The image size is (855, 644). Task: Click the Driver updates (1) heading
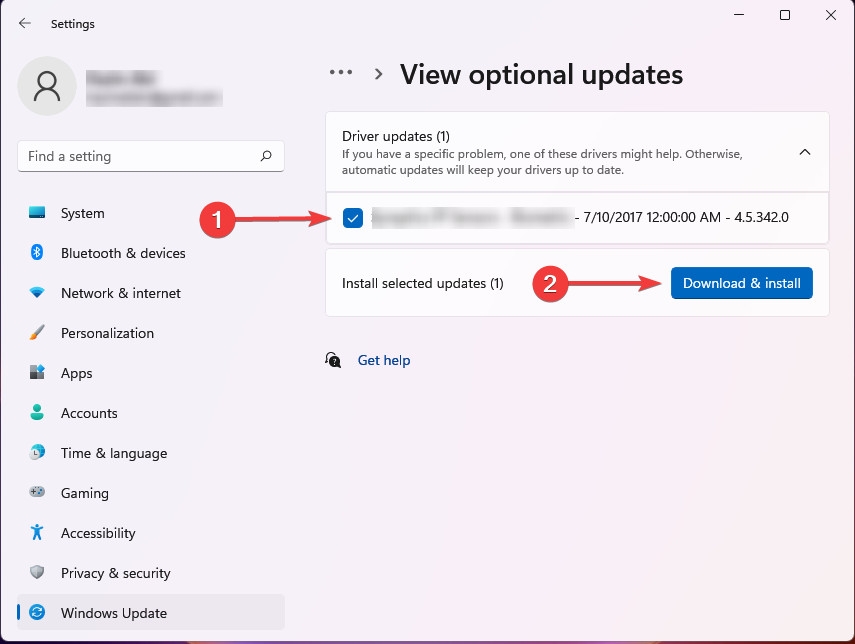[x=396, y=136]
